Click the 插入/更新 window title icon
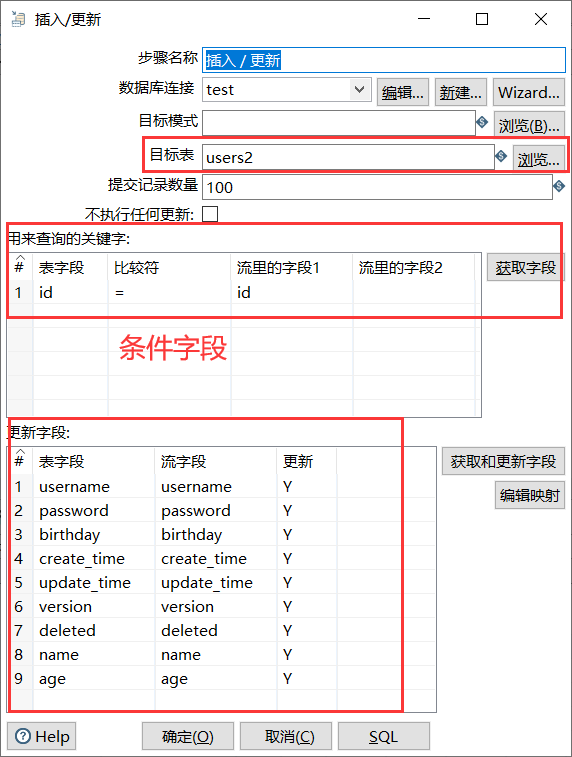The image size is (572, 757). (18, 19)
